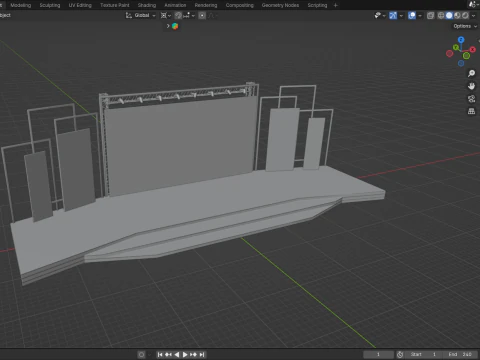Toggle the camera view icon
This screenshot has width=480, height=360.
[471, 99]
